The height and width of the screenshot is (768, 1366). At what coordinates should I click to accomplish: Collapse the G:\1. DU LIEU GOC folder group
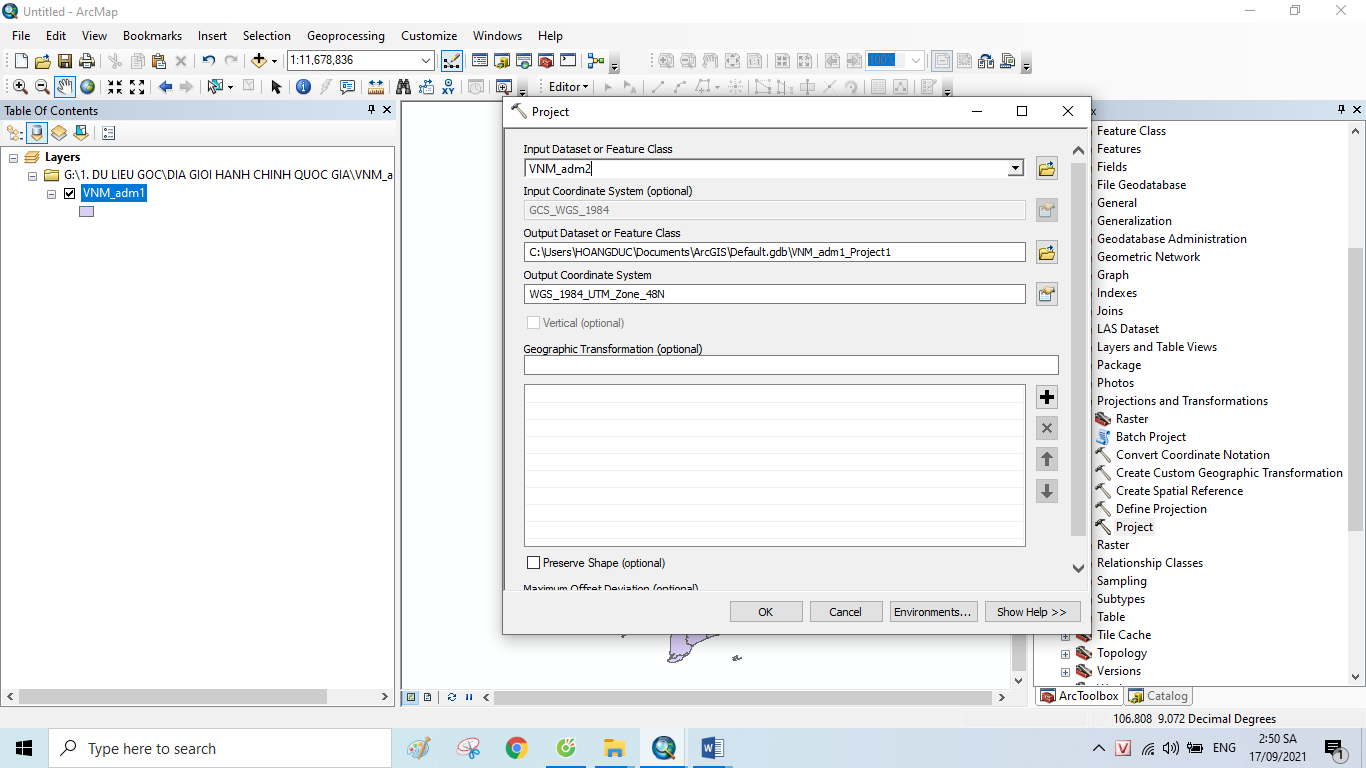tap(32, 176)
